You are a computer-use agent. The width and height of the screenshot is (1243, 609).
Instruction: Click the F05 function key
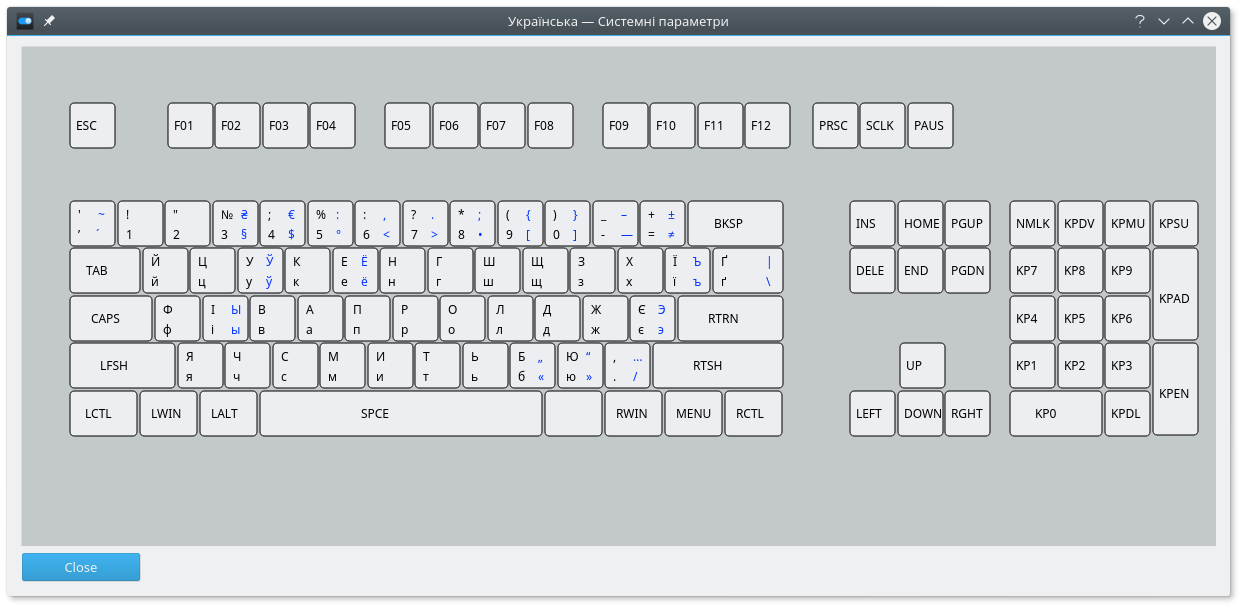(x=407, y=126)
